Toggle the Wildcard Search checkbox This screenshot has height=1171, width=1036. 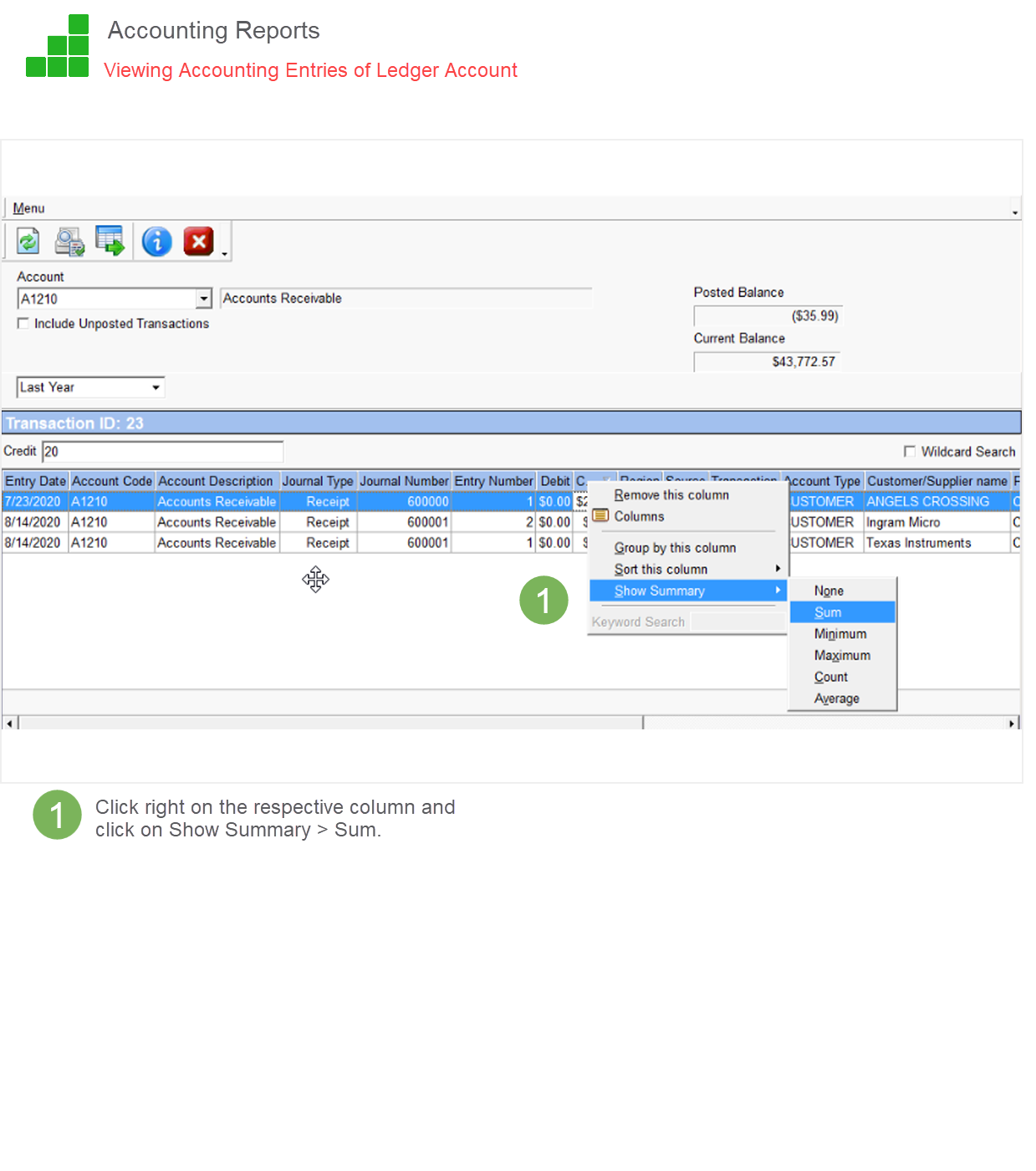click(x=910, y=452)
